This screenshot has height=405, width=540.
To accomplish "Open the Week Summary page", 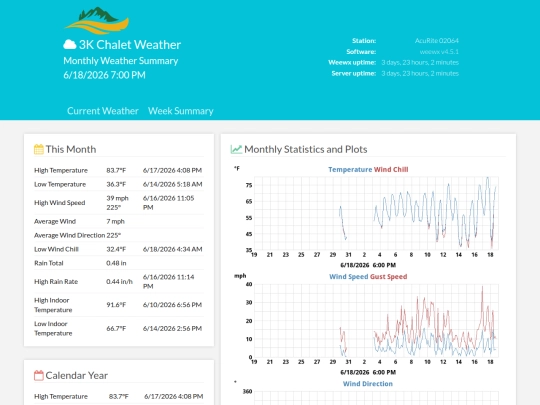I will pyautogui.click(x=180, y=111).
